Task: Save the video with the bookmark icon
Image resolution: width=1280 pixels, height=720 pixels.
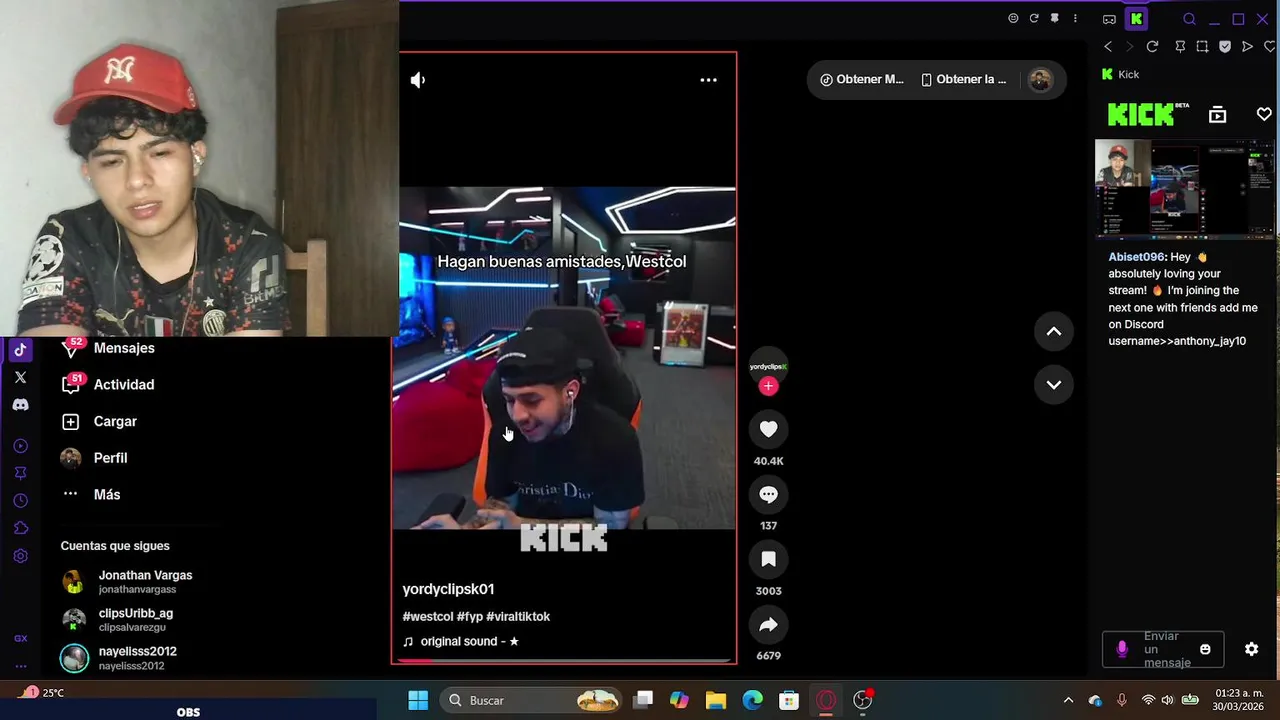Action: point(768,559)
